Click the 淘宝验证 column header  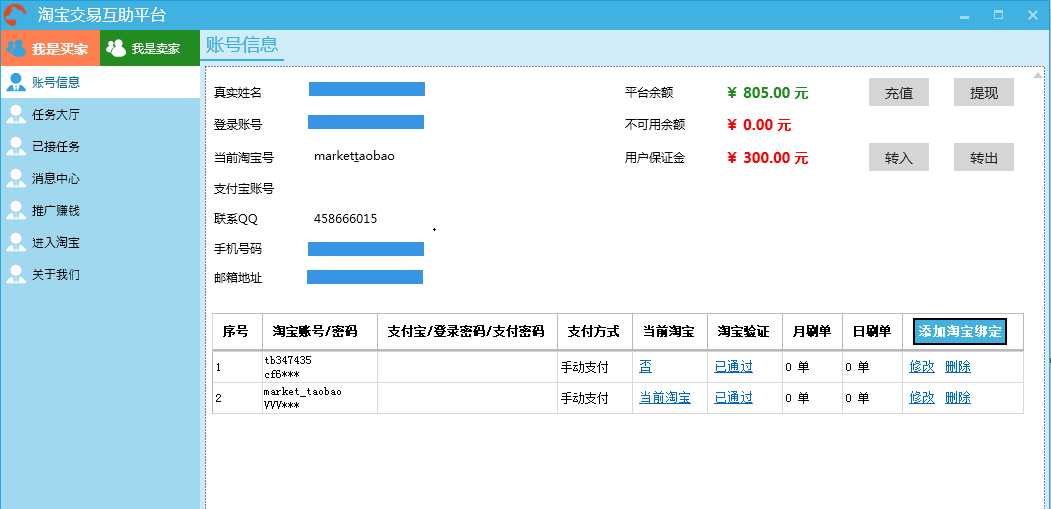(745, 331)
